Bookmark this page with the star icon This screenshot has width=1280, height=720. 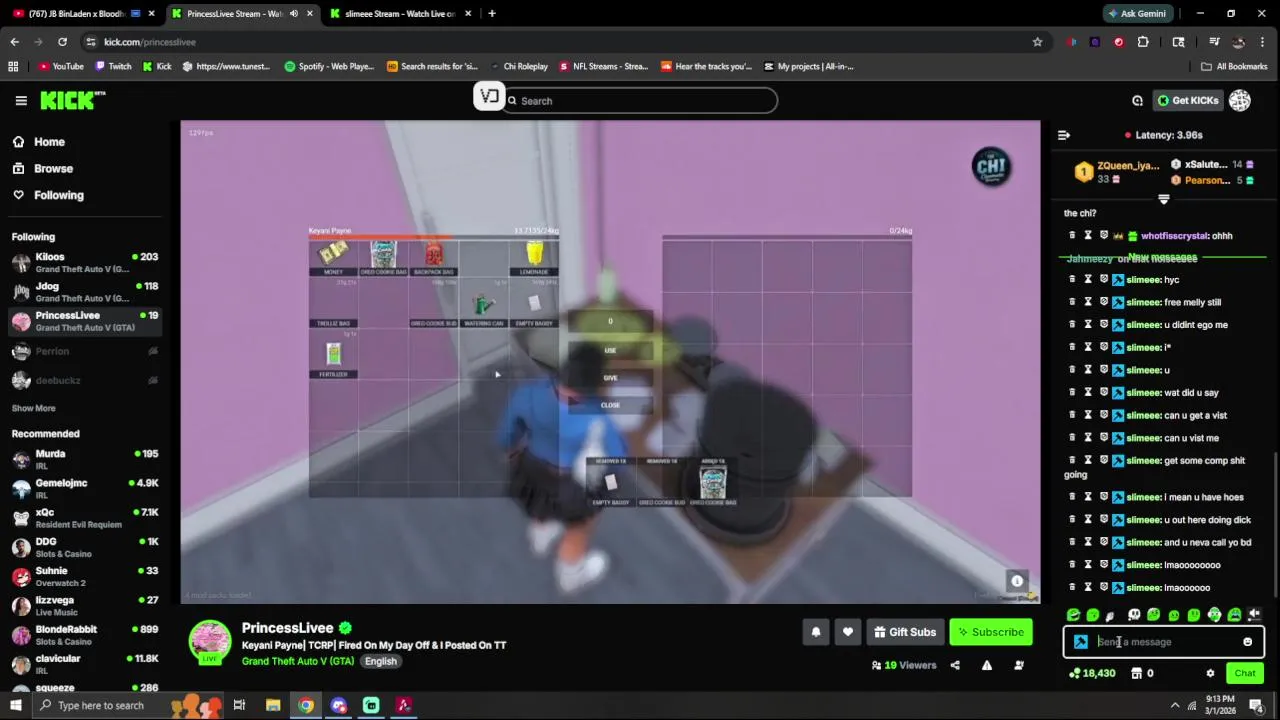point(1037,42)
